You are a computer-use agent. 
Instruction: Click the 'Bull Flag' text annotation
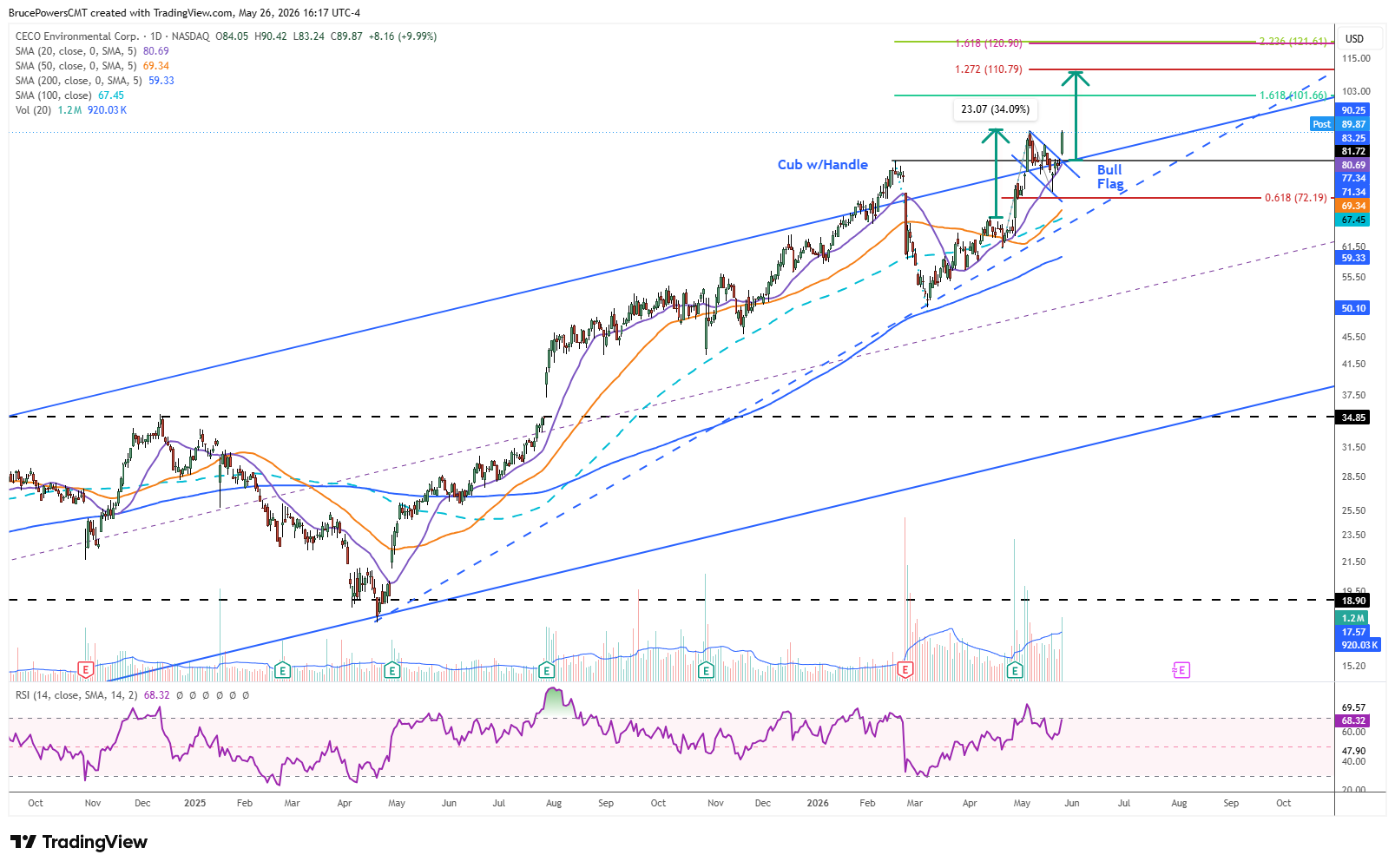pyautogui.click(x=1110, y=176)
